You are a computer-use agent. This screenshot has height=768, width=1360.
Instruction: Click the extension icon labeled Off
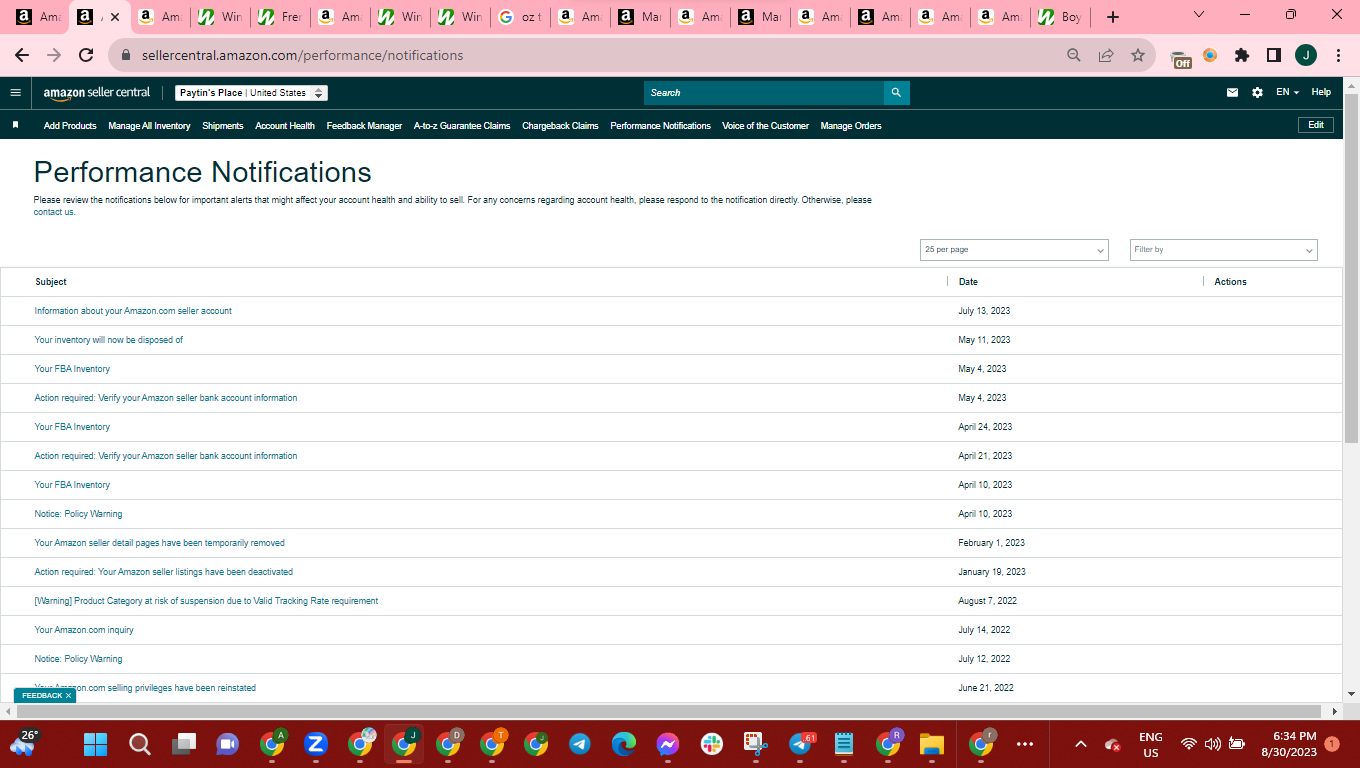click(x=1181, y=58)
